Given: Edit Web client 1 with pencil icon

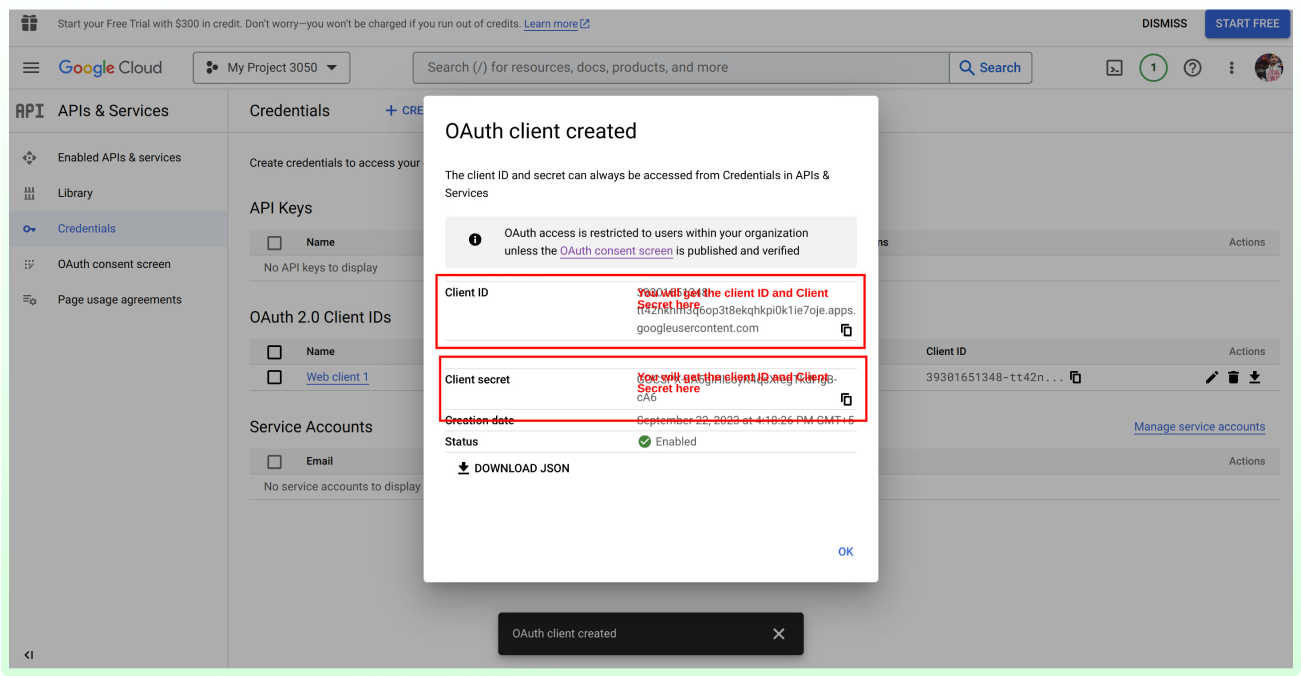Looking at the screenshot, I should tap(1212, 377).
